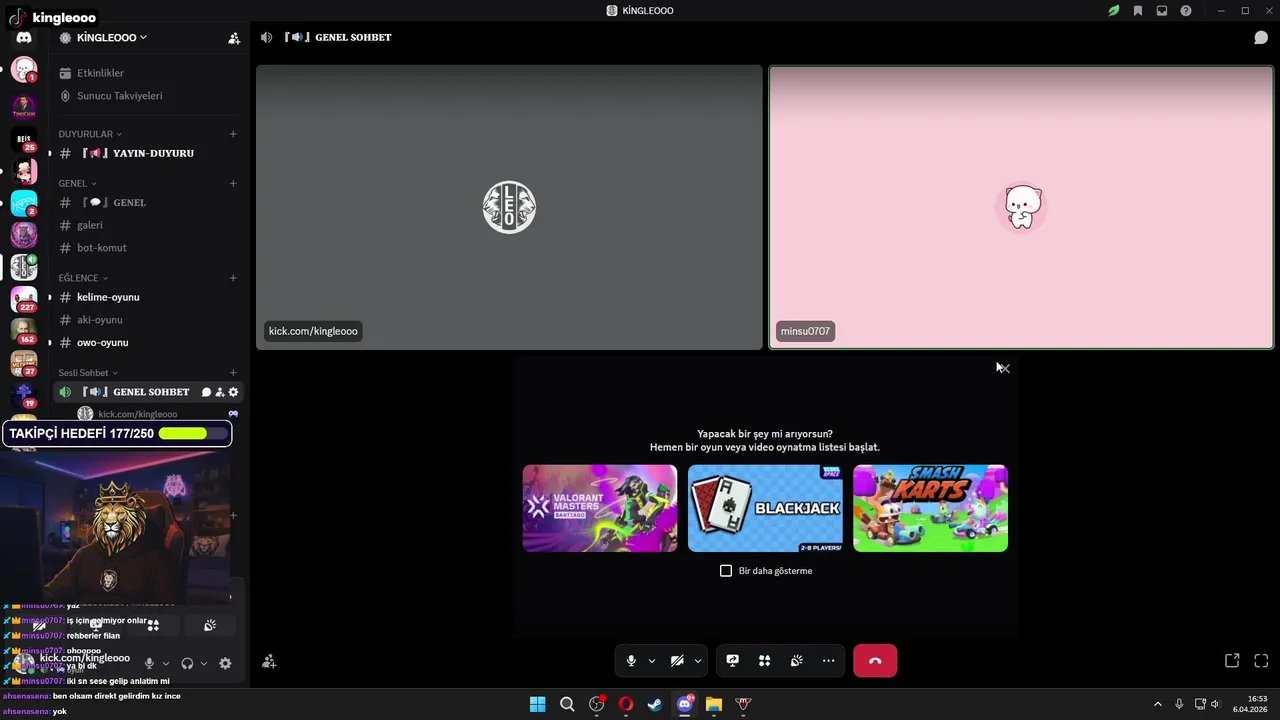Image resolution: width=1280 pixels, height=720 pixels.
Task: Invite people to GENEL SOHBET voice channel
Action: 220,392
